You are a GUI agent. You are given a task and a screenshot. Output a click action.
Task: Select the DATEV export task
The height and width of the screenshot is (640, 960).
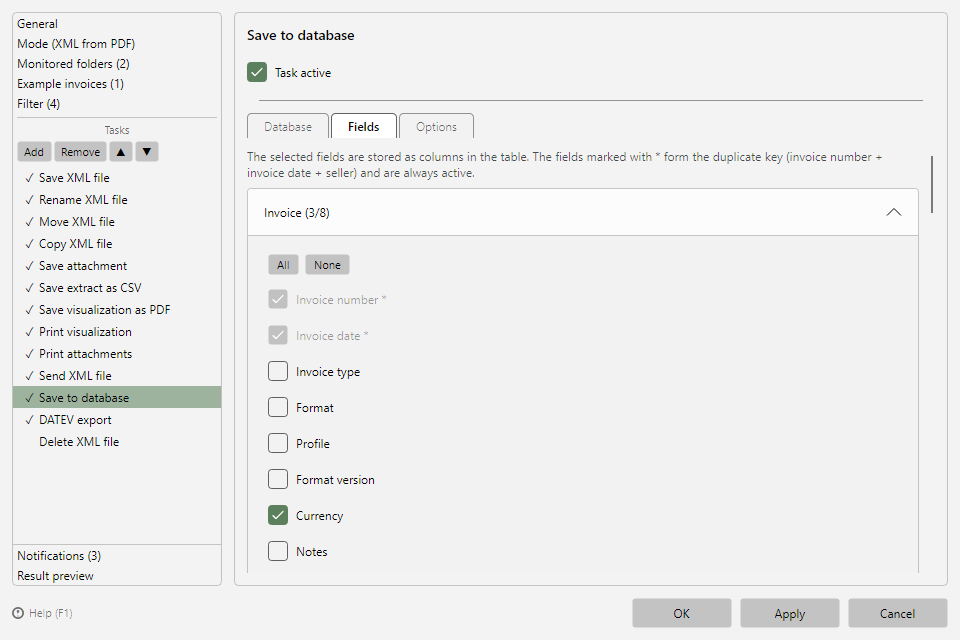116,420
